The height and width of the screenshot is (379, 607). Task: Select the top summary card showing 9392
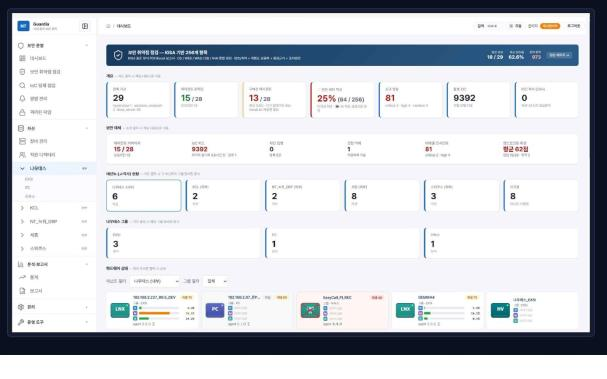coord(478,99)
